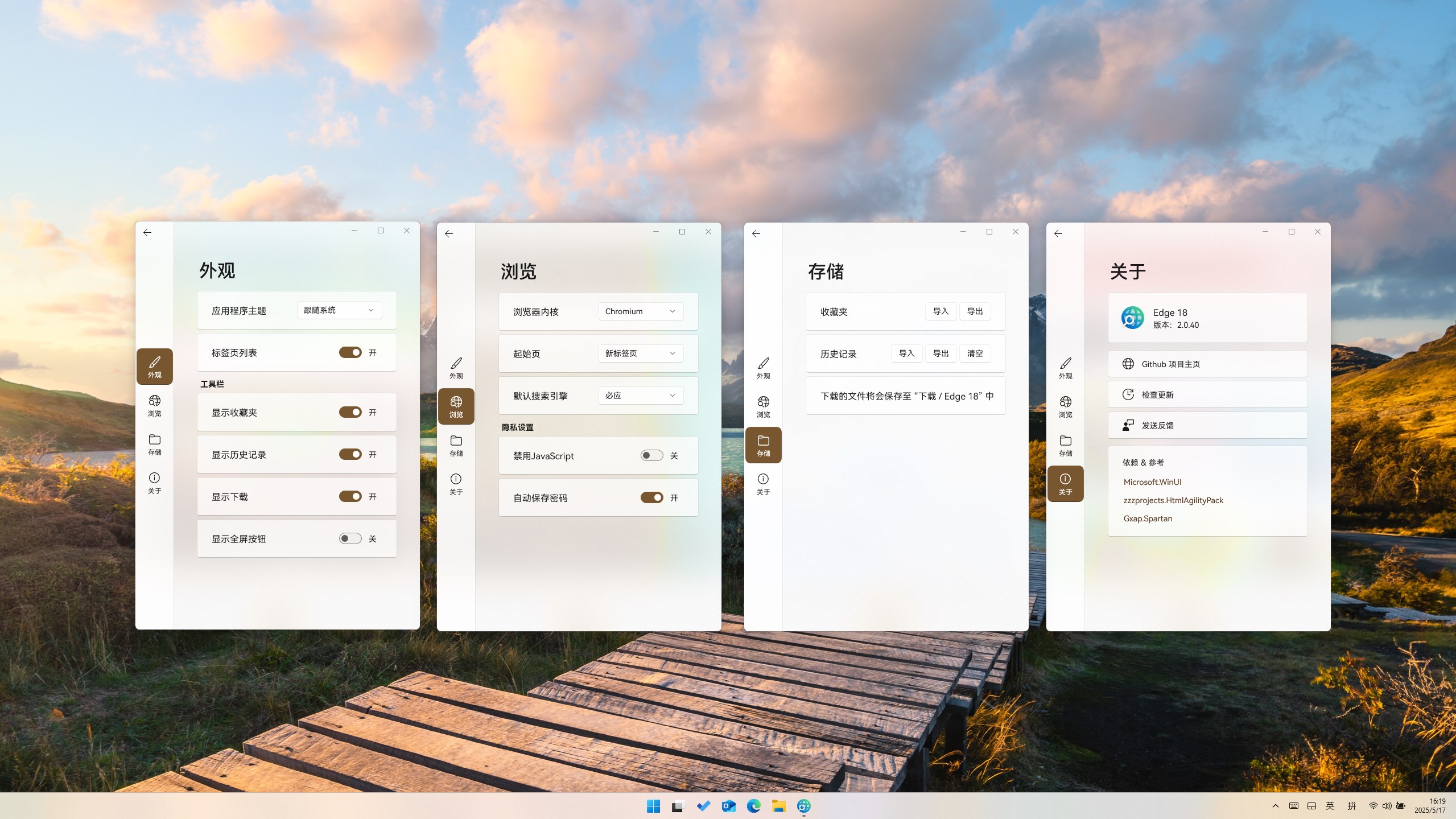Turn off 自动保存密码 switch

click(x=651, y=497)
